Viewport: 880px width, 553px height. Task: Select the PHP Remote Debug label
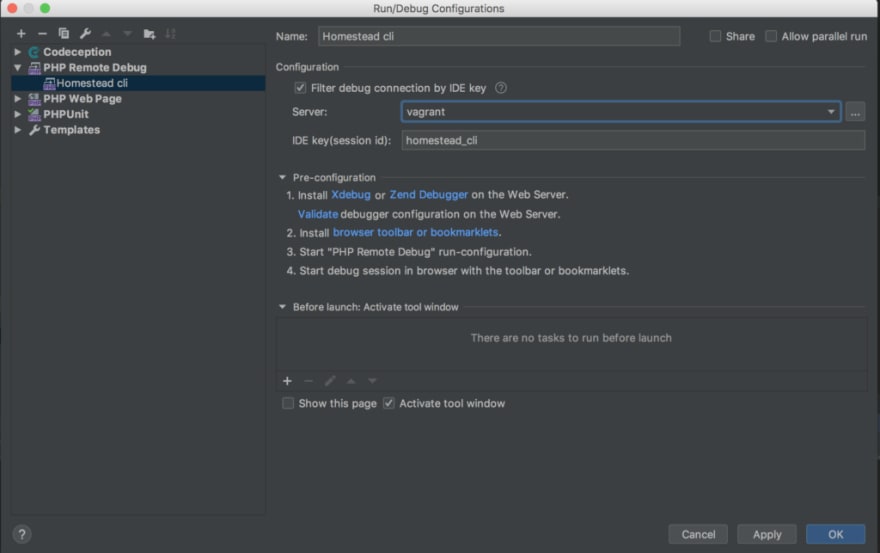95,67
